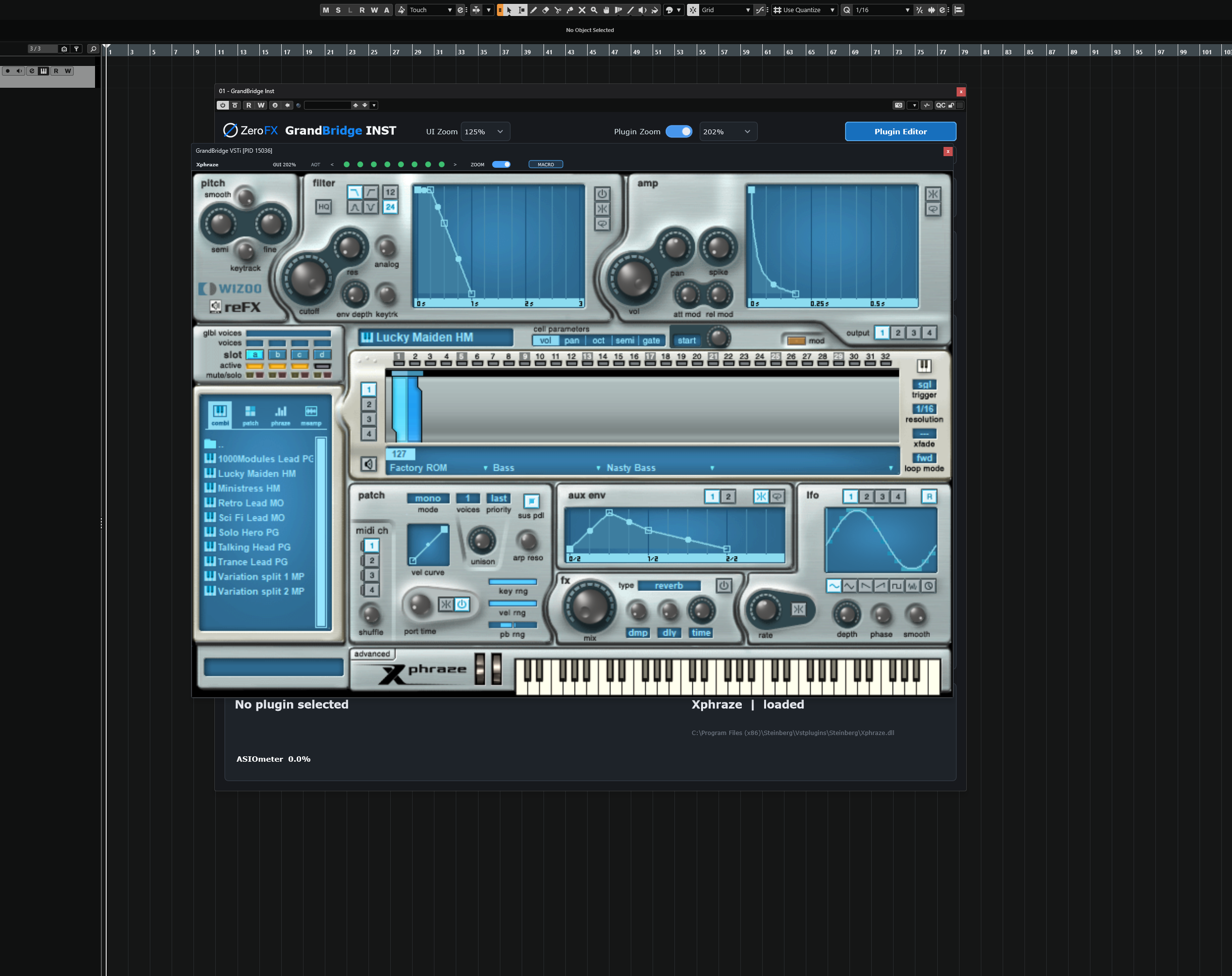Click the filter envelope sync icon

pos(602,208)
